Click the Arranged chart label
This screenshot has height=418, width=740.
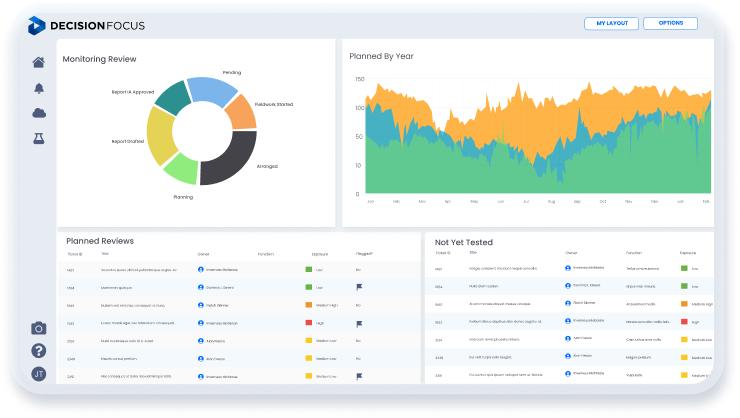(x=267, y=166)
